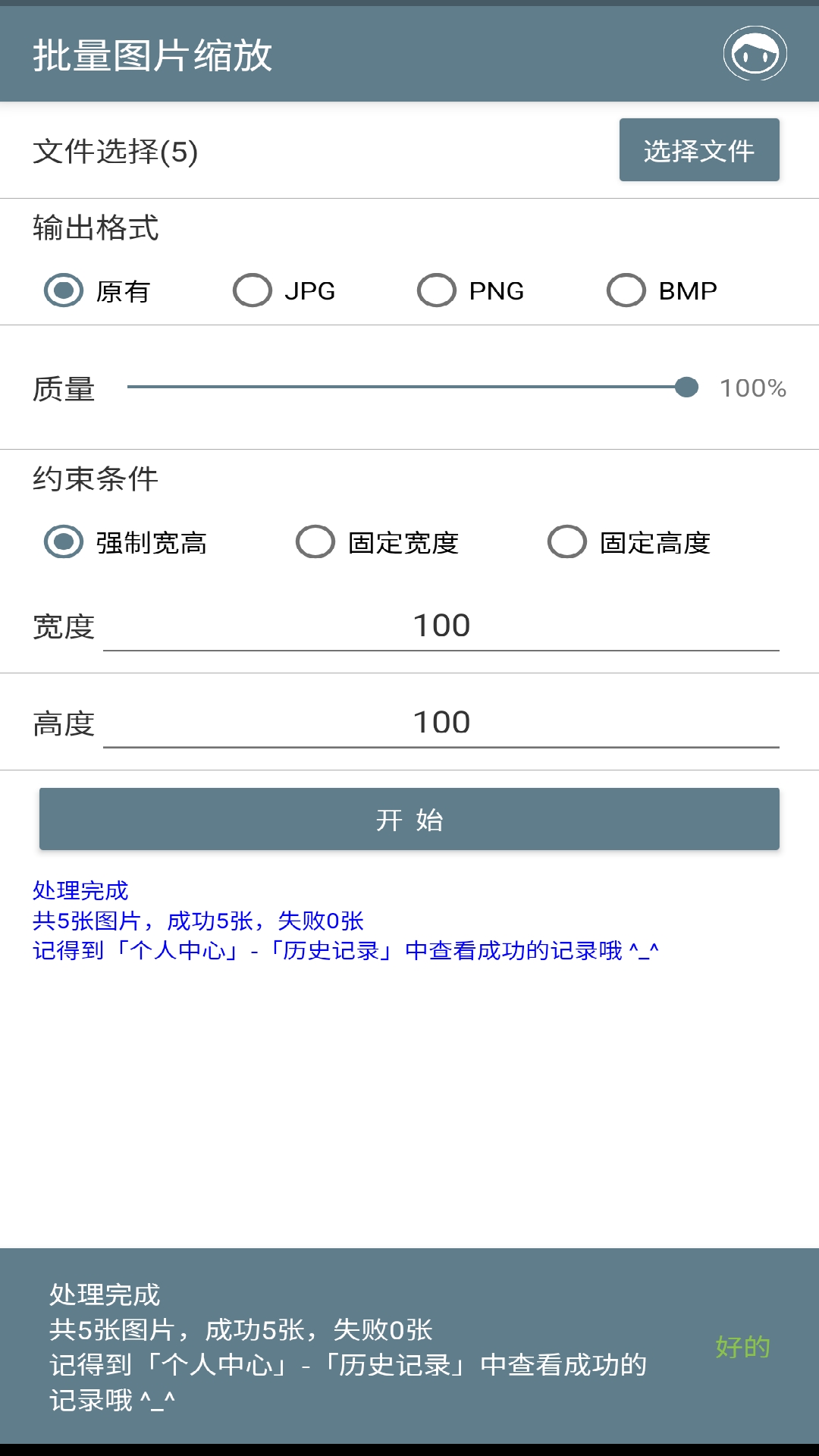
Task: Click the 质量 slider handle
Action: (x=686, y=388)
